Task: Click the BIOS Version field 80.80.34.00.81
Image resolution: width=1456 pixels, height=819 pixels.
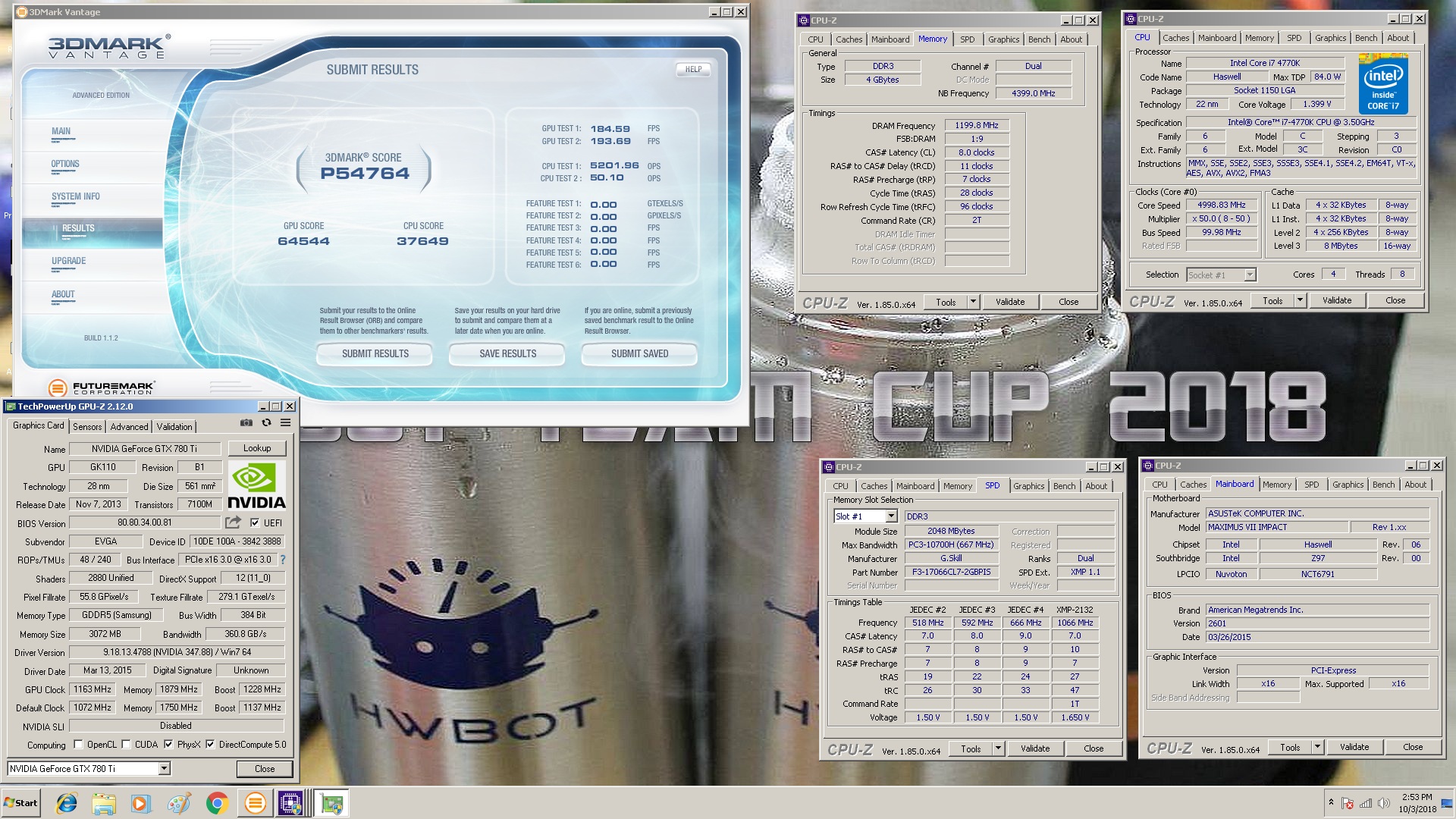Action: click(144, 523)
